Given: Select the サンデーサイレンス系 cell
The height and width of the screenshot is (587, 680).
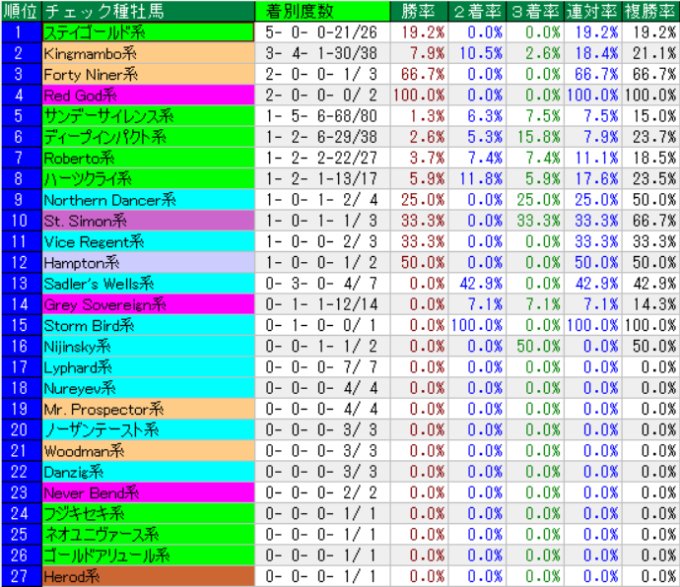Looking at the screenshot, I should click(x=148, y=116).
